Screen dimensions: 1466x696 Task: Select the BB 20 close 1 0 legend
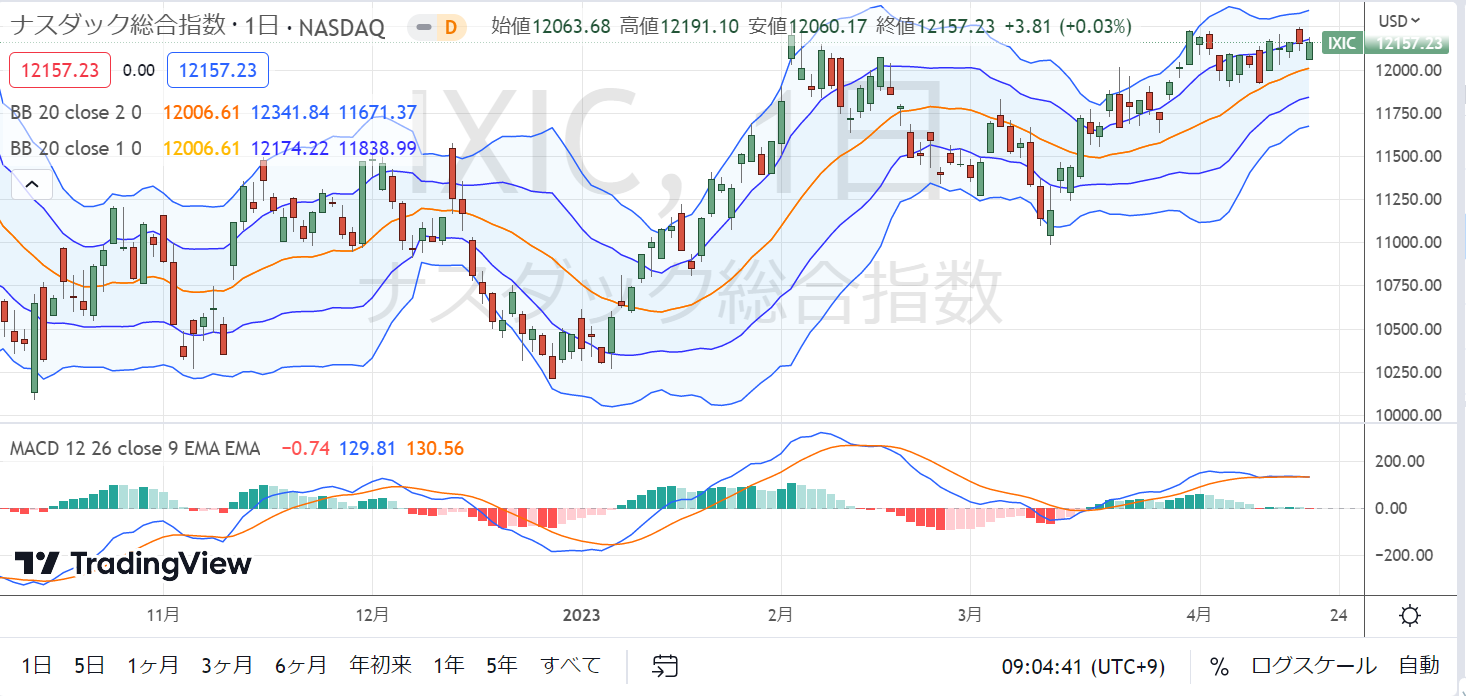[75, 148]
